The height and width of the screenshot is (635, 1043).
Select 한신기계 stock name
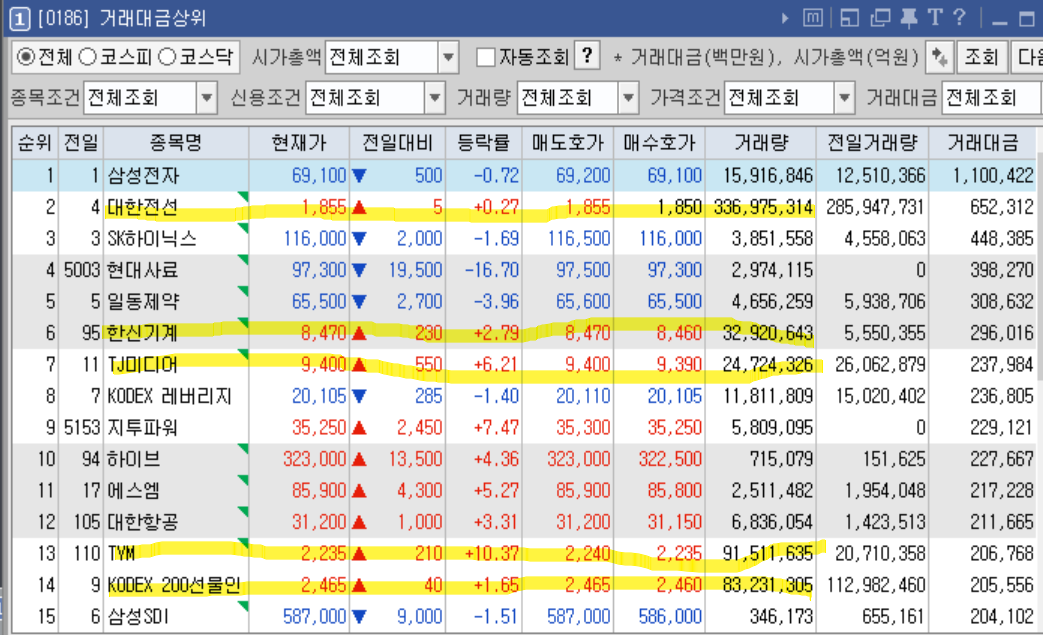pyautogui.click(x=142, y=333)
